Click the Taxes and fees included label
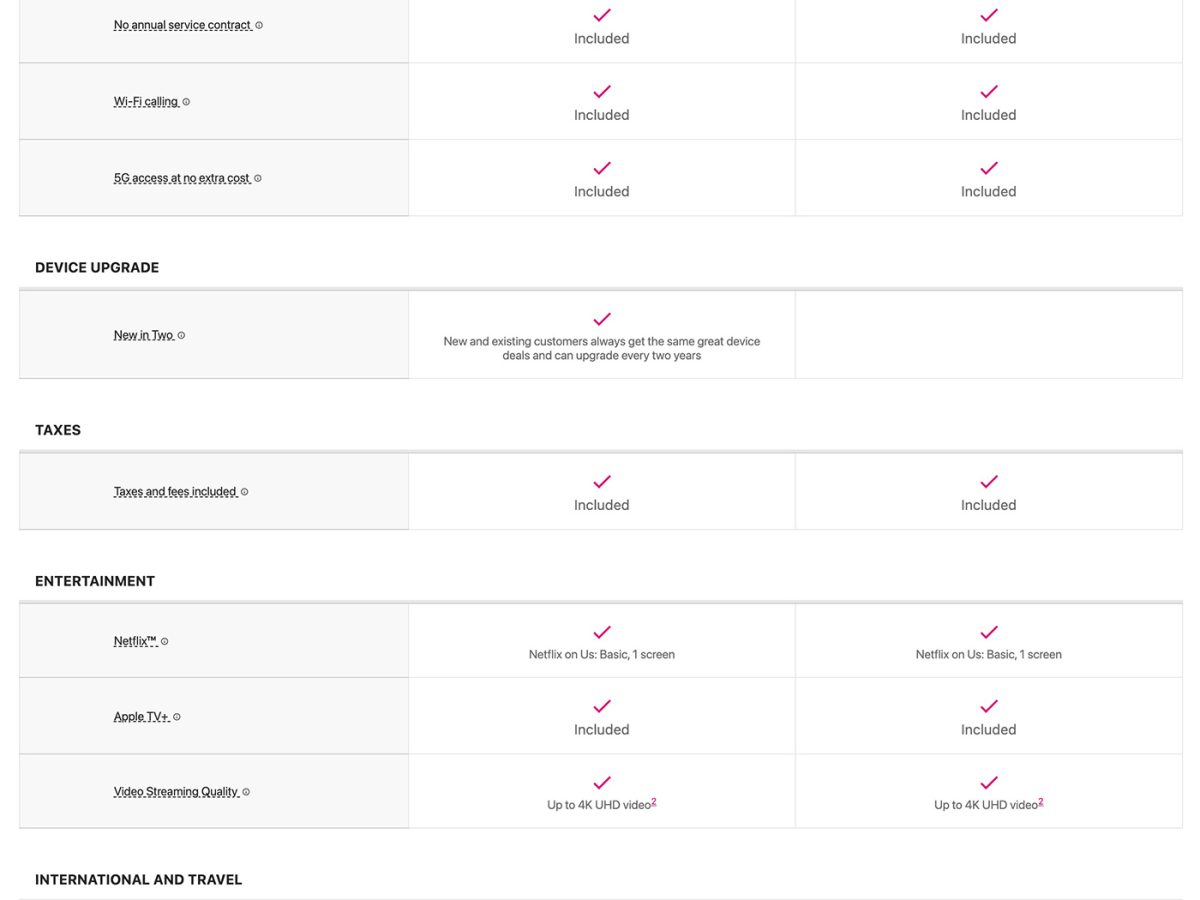Viewport: 1200px width, 900px height. 175,492
